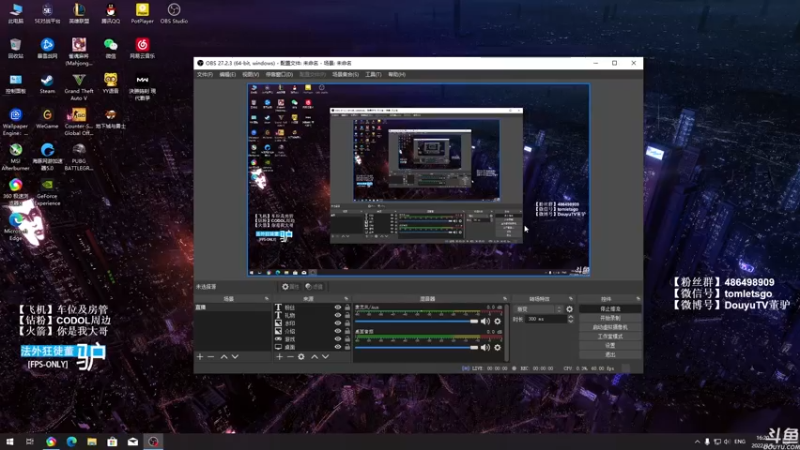Open 视图(V) menu

pyautogui.click(x=251, y=74)
